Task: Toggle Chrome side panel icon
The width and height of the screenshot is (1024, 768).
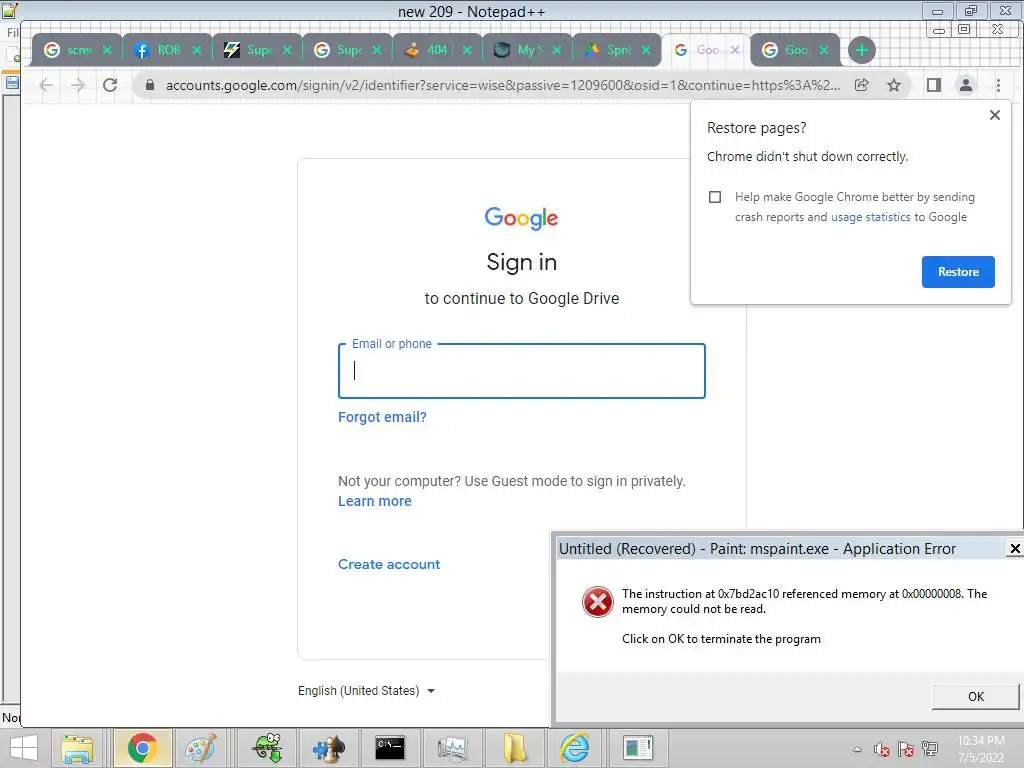Action: (934, 85)
